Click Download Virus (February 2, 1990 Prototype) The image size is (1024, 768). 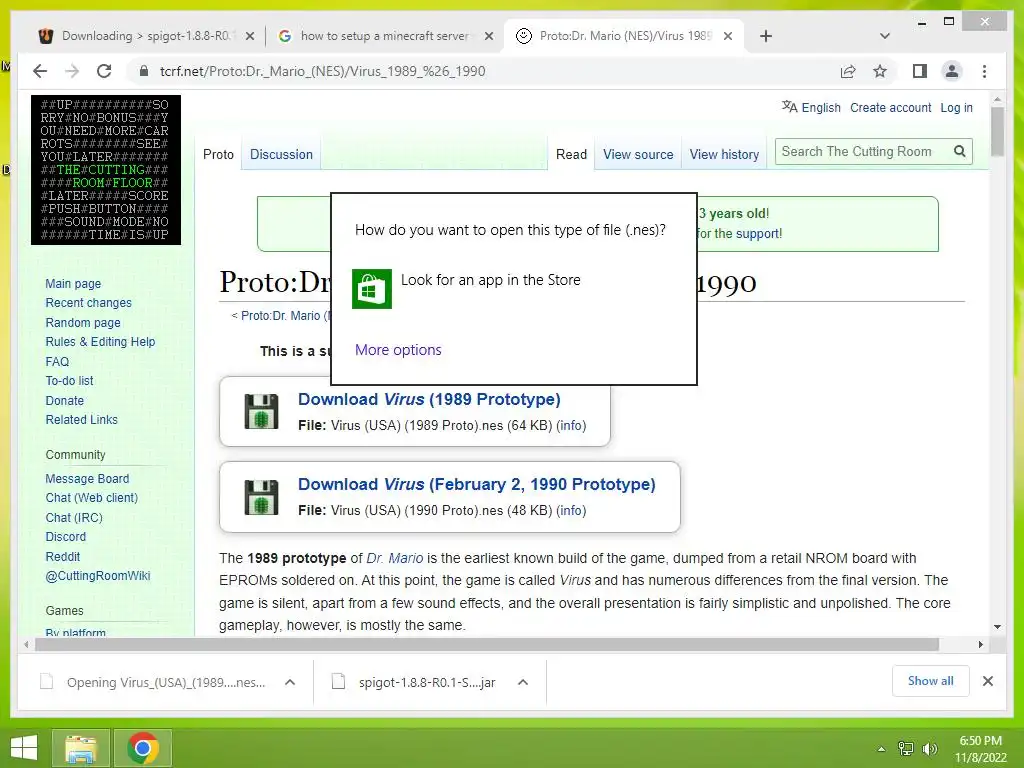coord(477,484)
